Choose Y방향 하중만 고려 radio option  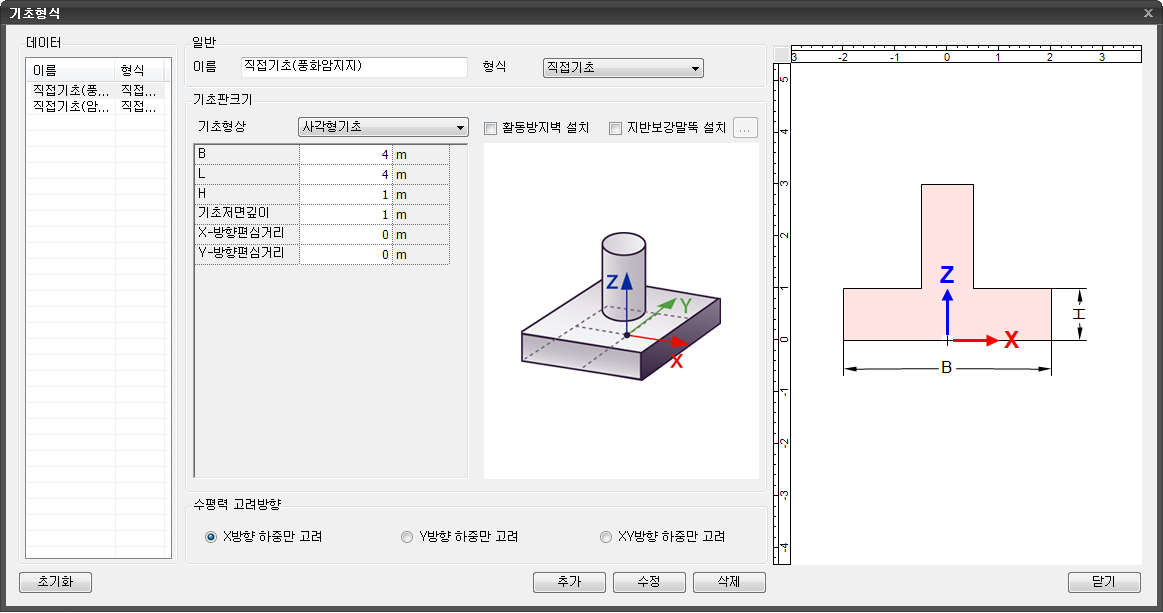tap(407, 537)
